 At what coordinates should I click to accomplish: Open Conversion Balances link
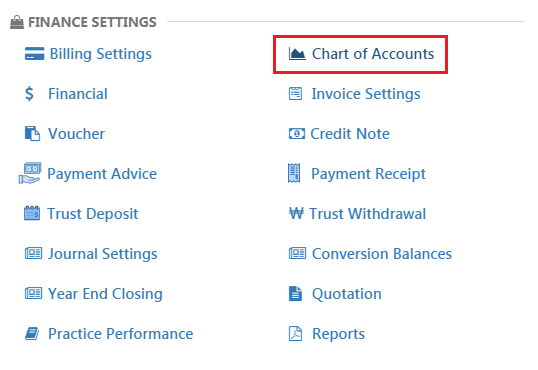382,254
